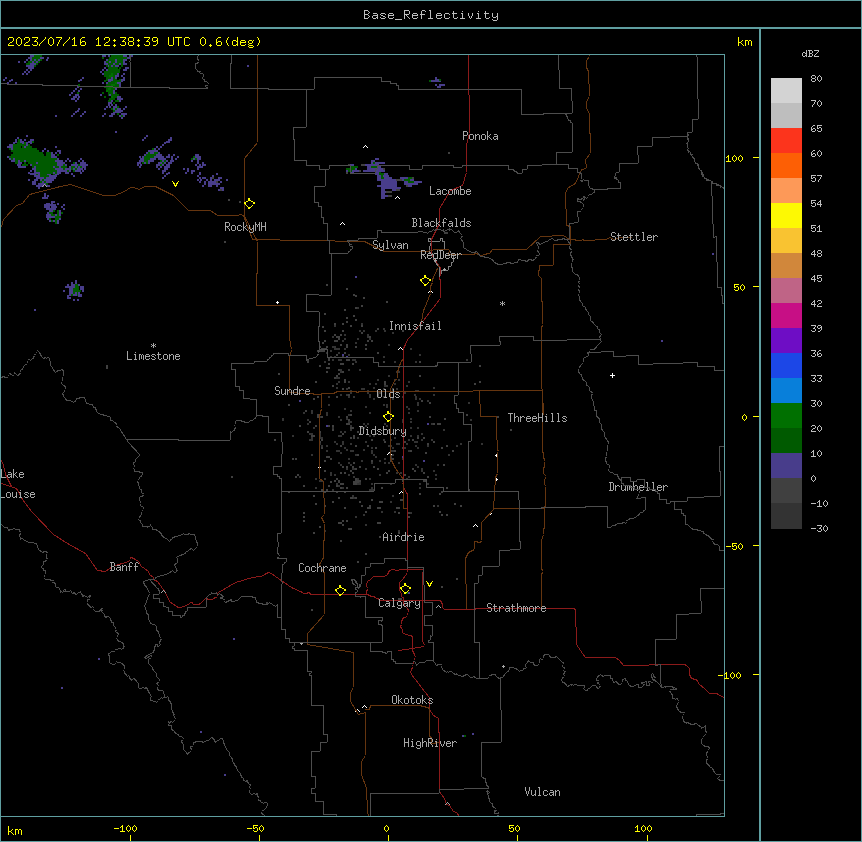Select the Stettler label
862x842 pixels.
(634, 237)
